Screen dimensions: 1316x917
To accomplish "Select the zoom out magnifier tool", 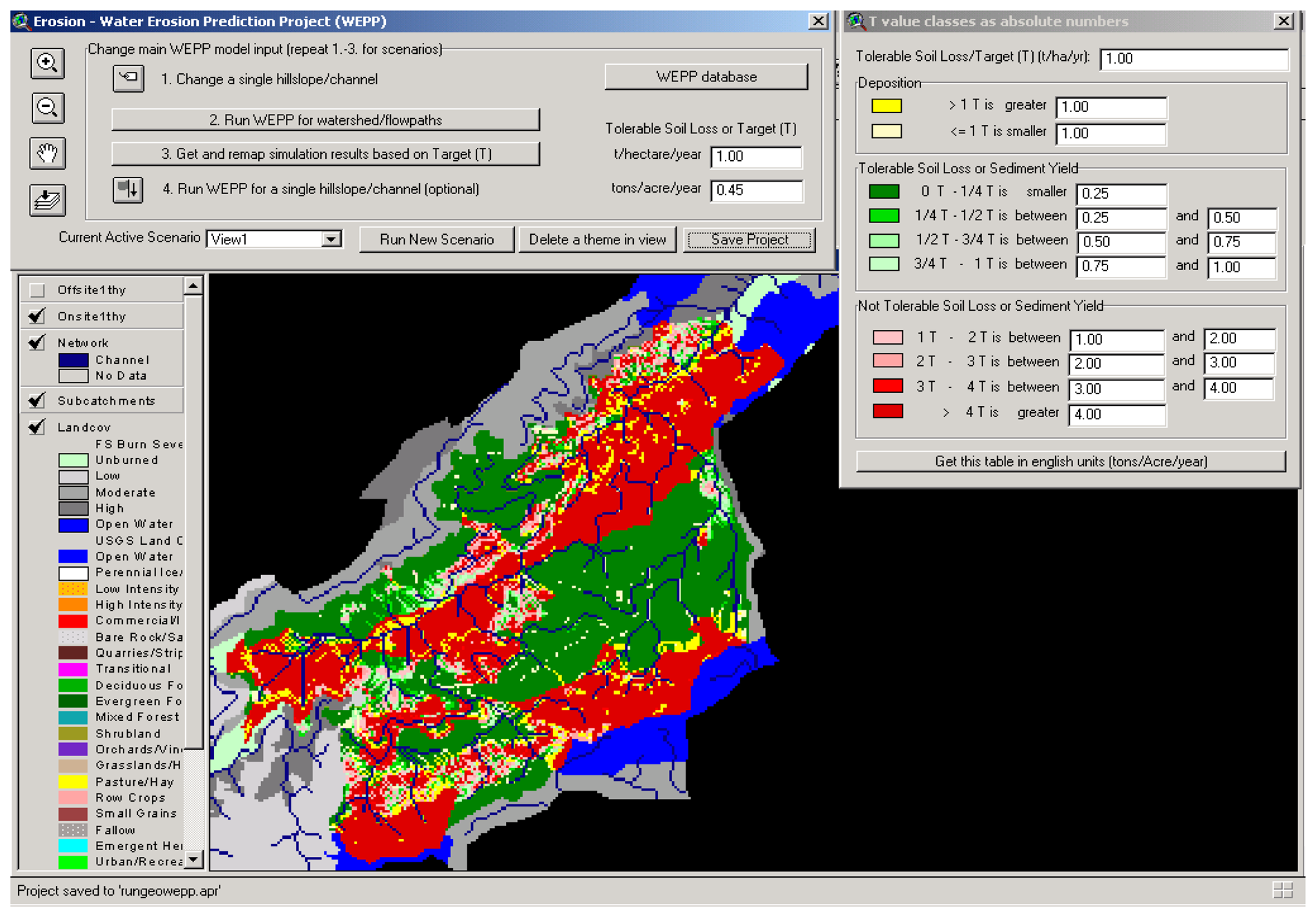I will click(x=47, y=108).
